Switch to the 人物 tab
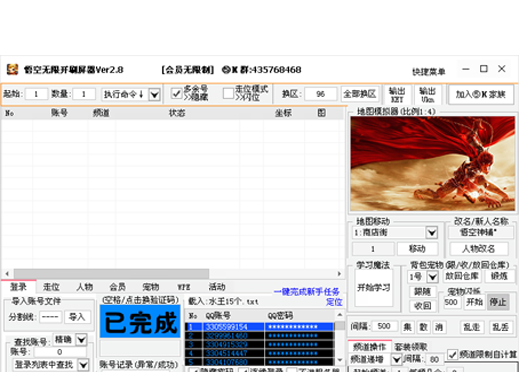519x372 pixels. 85,287
